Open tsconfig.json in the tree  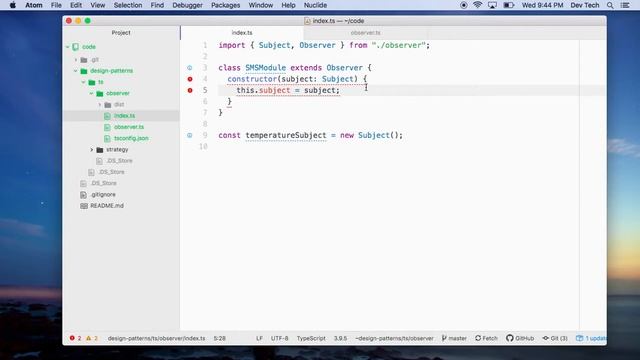point(131,138)
